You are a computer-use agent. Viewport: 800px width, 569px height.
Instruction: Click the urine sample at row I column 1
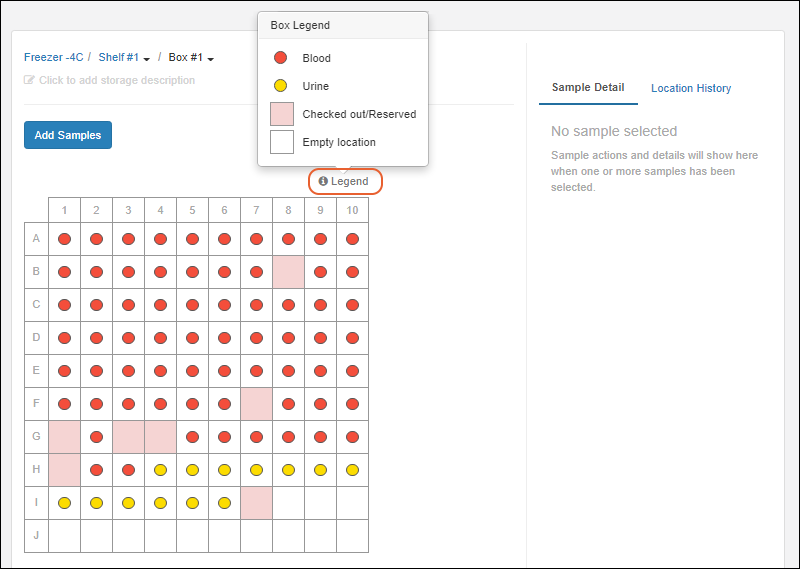[64, 503]
